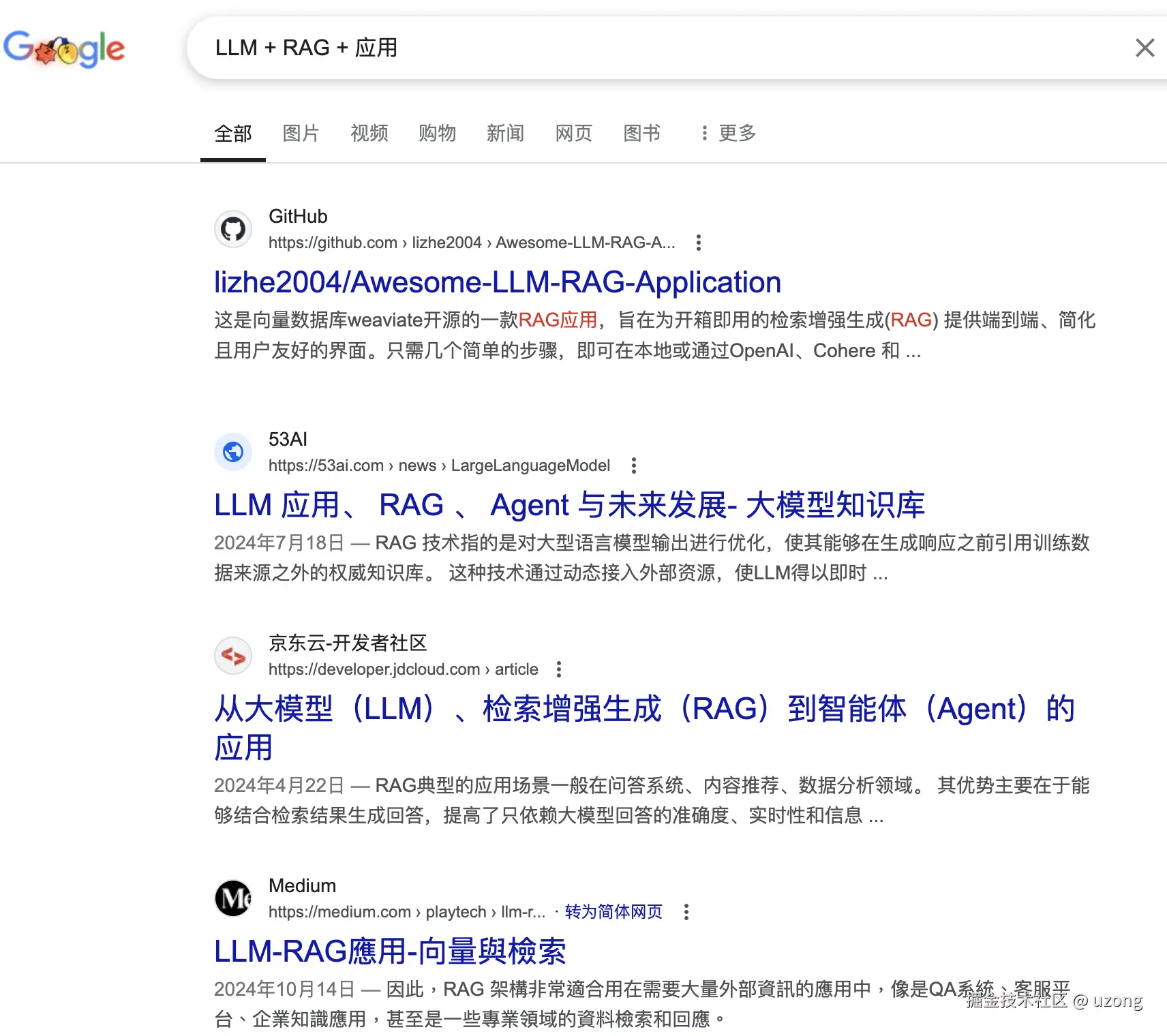The height and width of the screenshot is (1036, 1167).
Task: Clear the search box with X
Action: (1145, 48)
